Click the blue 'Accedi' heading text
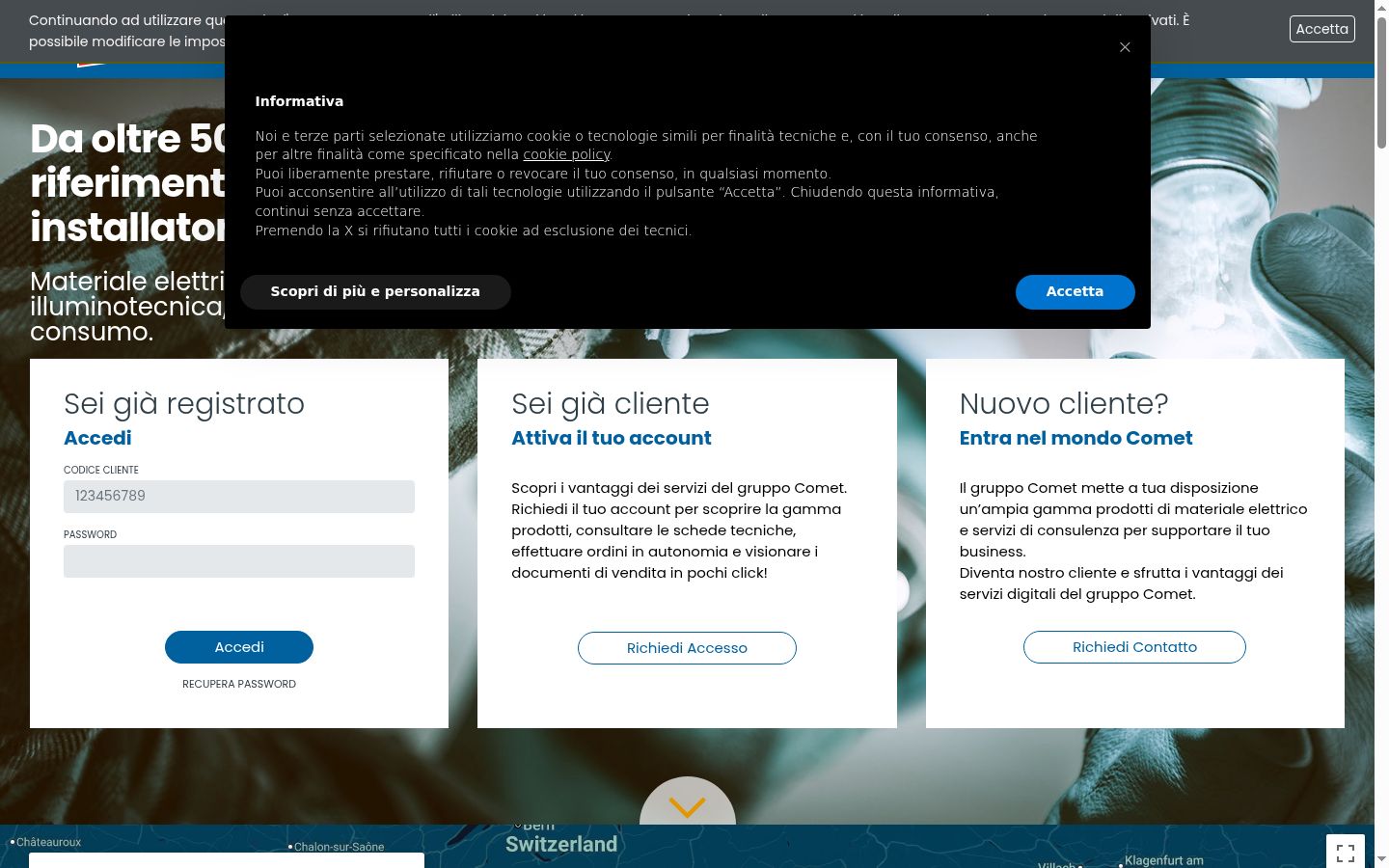Screen dimensions: 1389x868 (x=97, y=438)
